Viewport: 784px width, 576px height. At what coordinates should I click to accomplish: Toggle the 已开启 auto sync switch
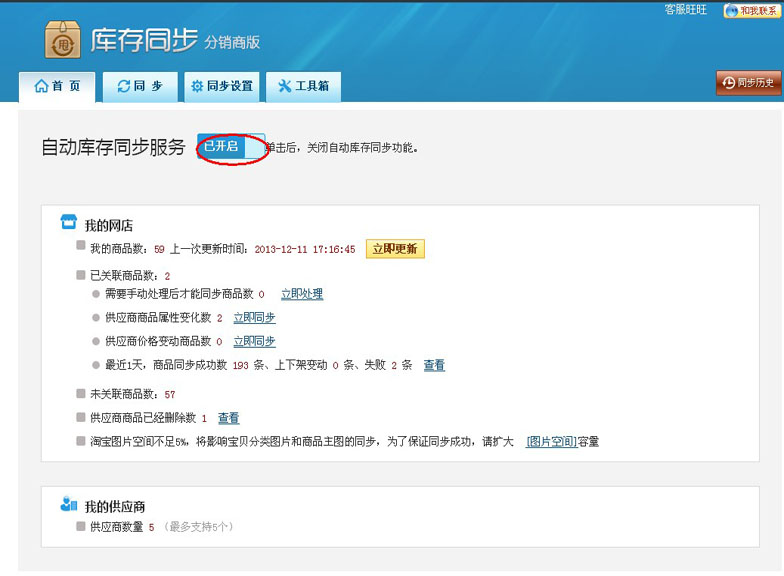(x=231, y=146)
